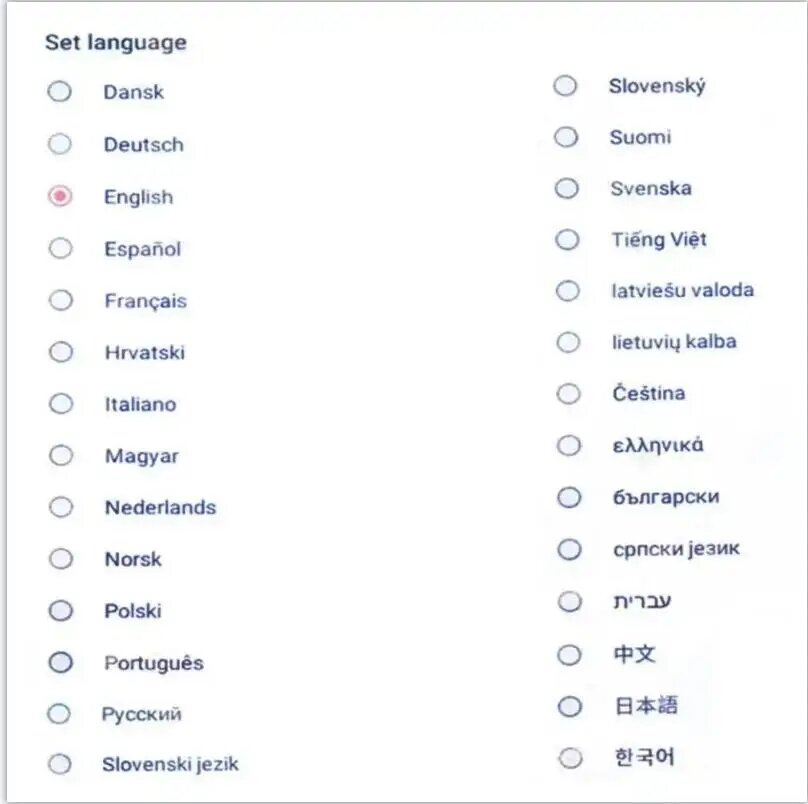Click the Norsk language label
This screenshot has width=808, height=804.
[133, 559]
